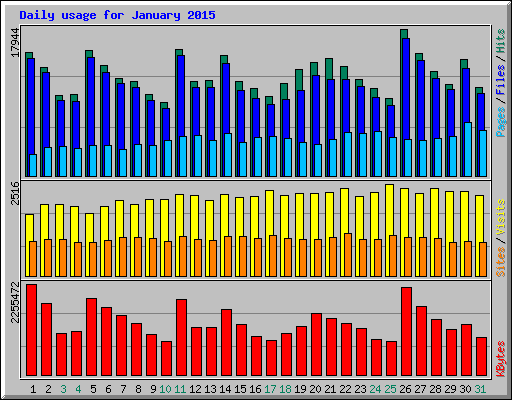512x400 pixels.
Task: Click the orange sites bar for day 31
Action: coord(483,259)
